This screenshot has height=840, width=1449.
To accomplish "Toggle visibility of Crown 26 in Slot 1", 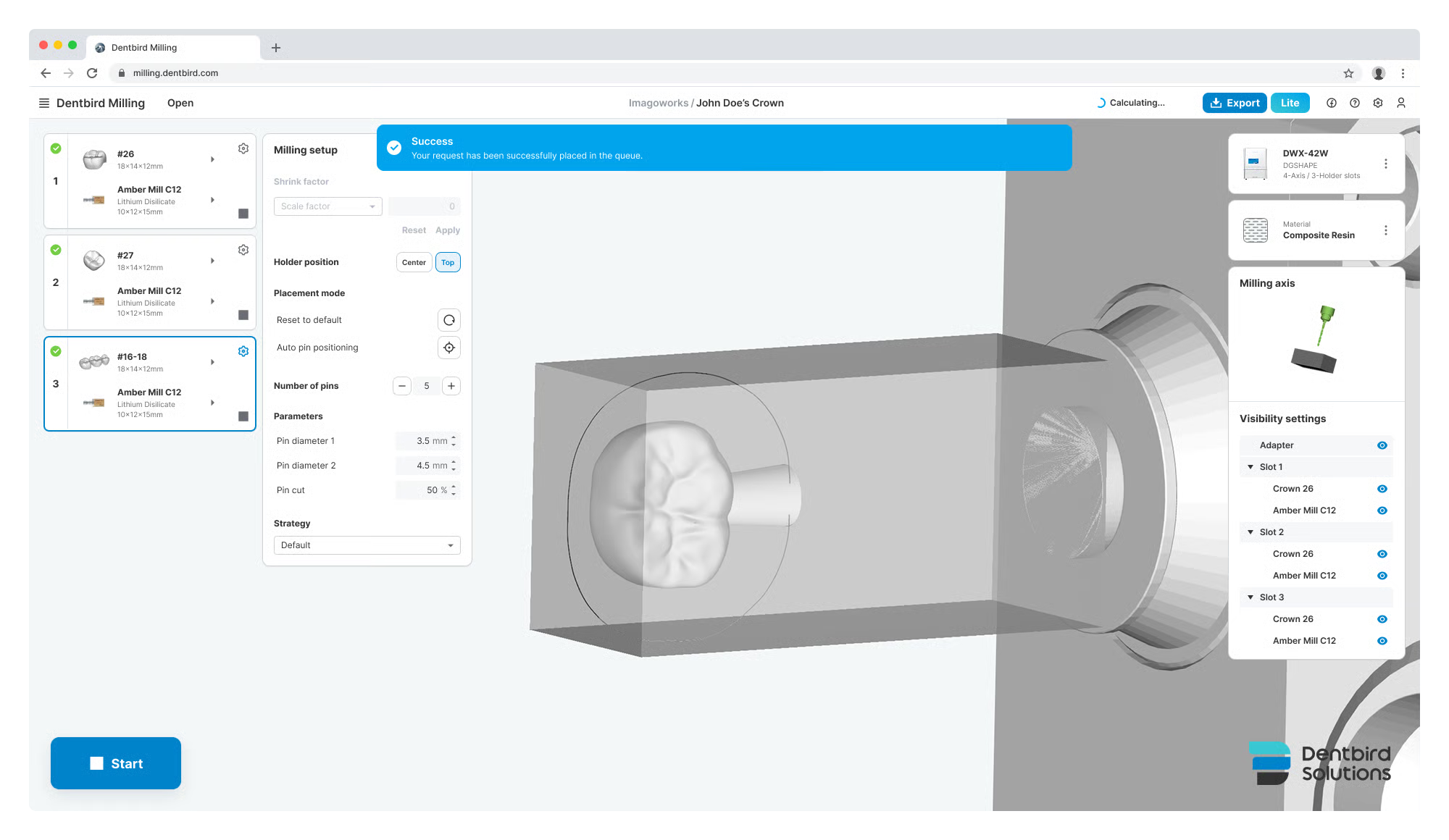I will pyautogui.click(x=1382, y=489).
